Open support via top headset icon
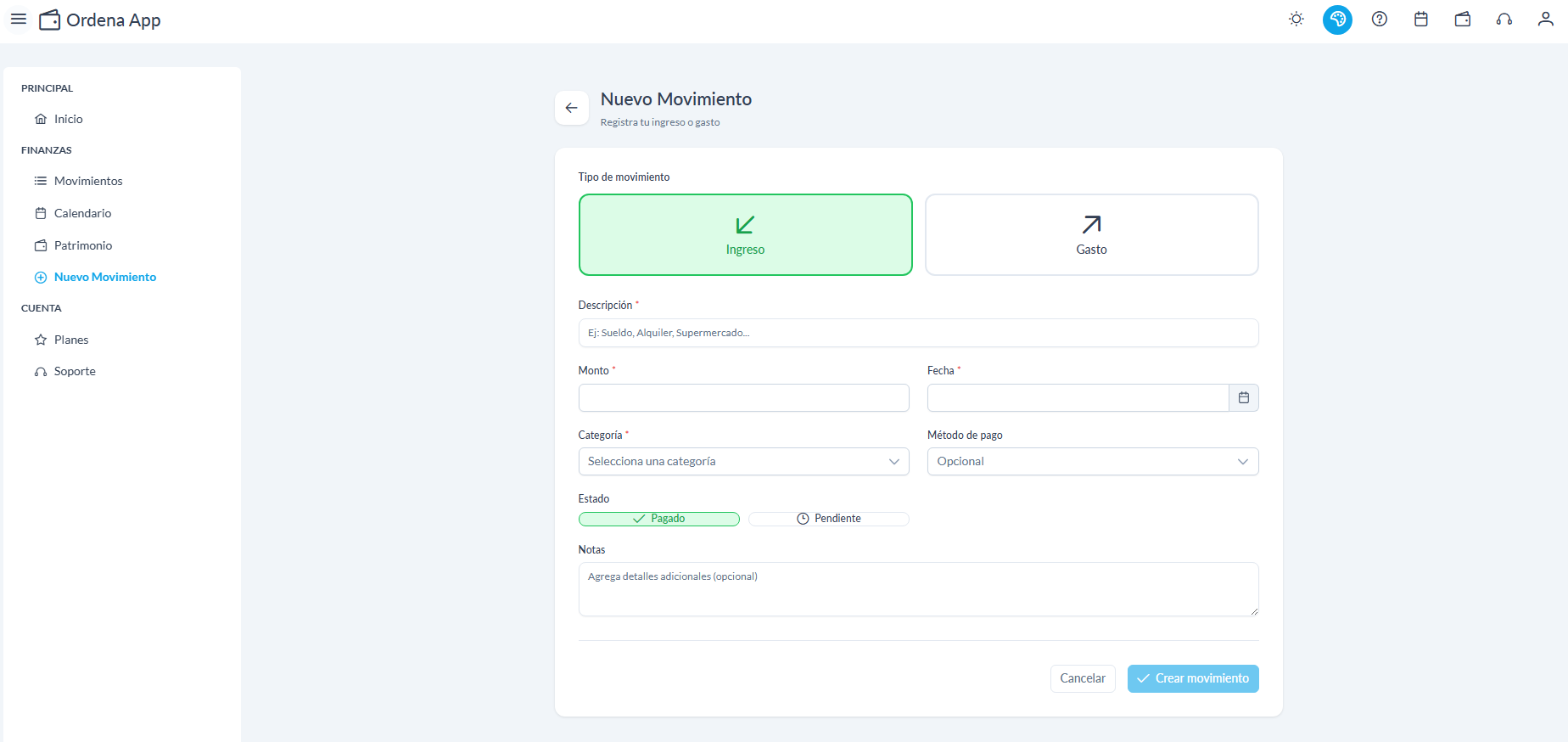The width and height of the screenshot is (1568, 742). pos(1504,19)
